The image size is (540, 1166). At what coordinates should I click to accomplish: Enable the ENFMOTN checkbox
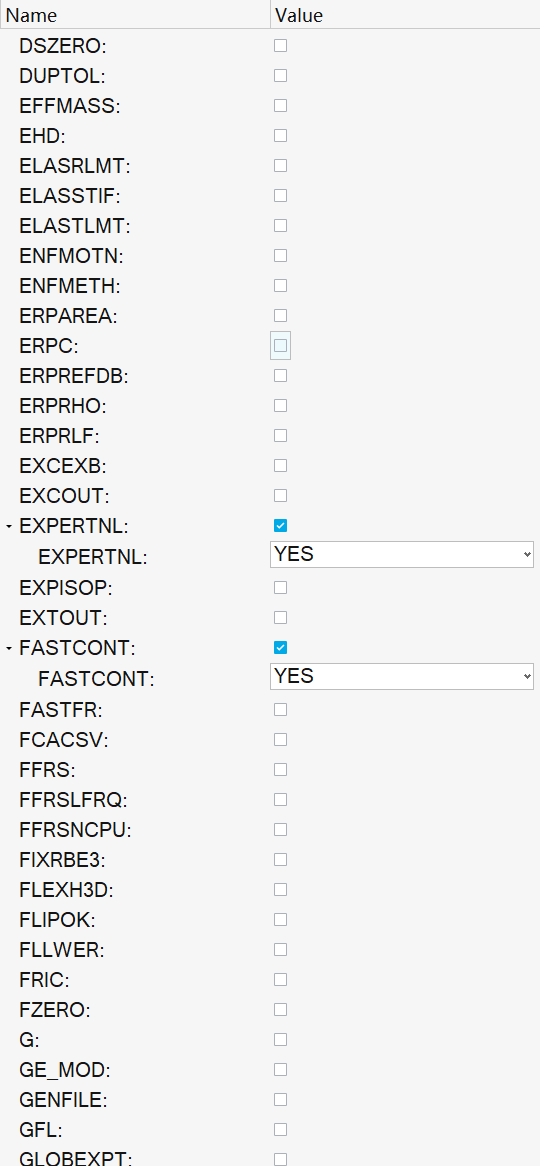[280, 256]
